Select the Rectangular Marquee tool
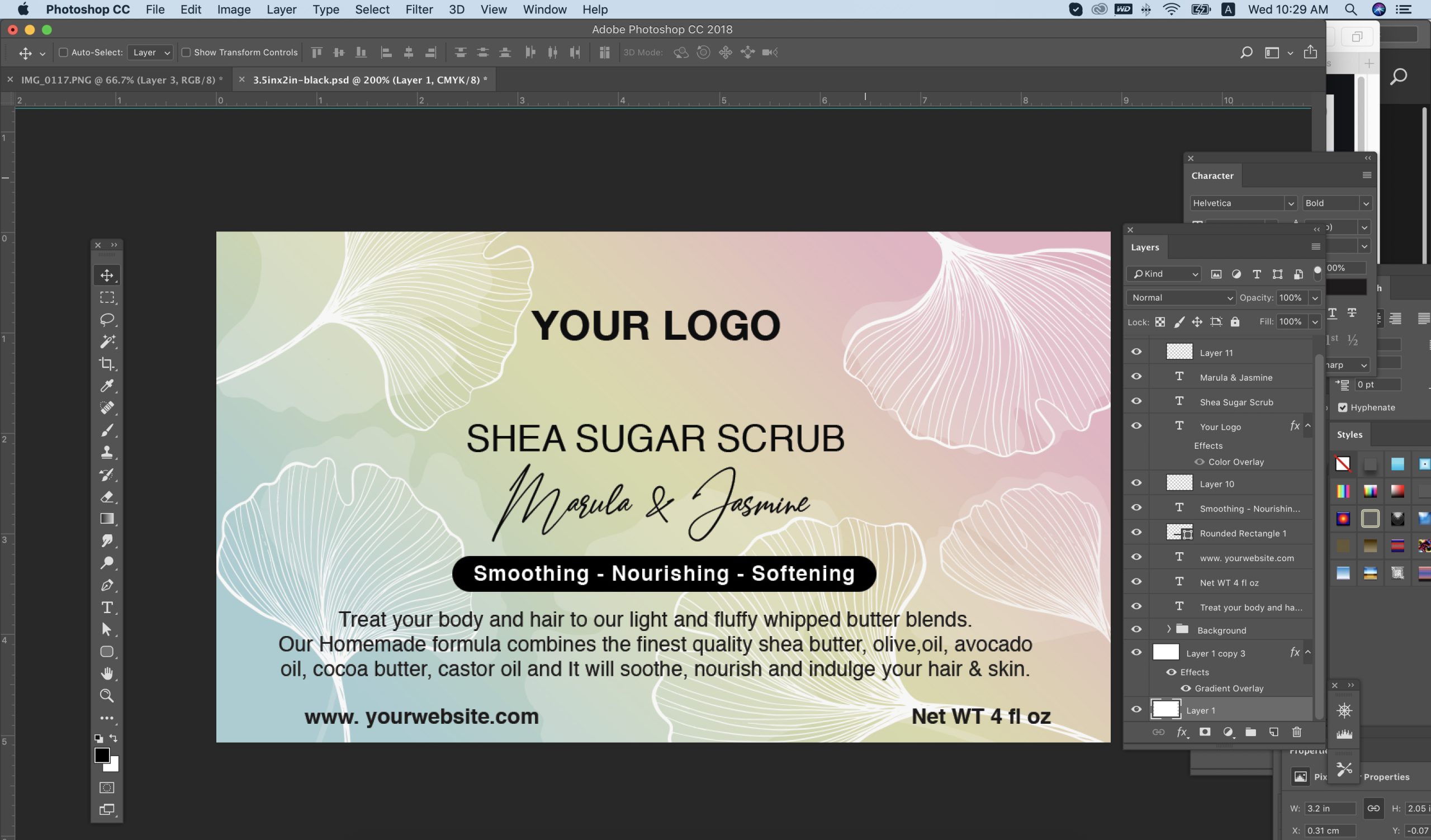The image size is (1431, 840). click(107, 297)
